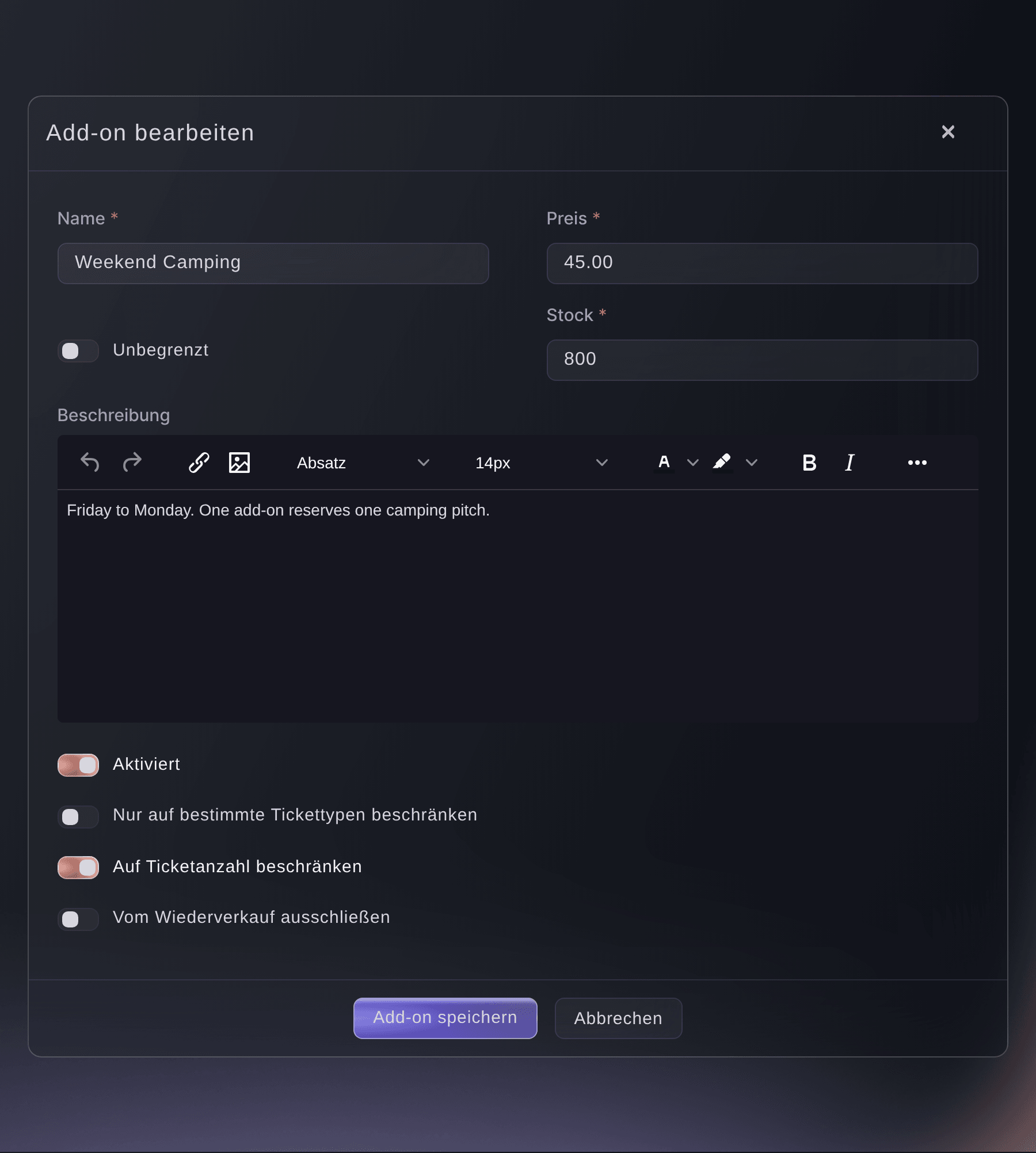Click the Add-on speichern button
1036x1153 pixels.
[445, 1018]
